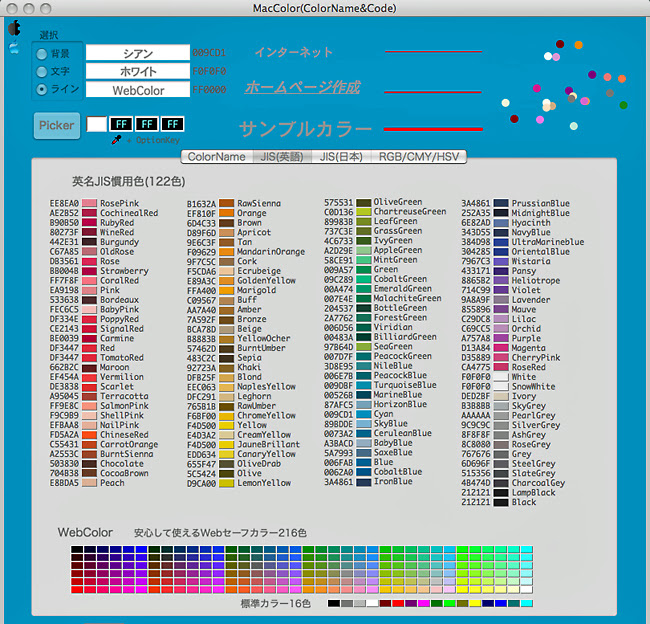
Task: Pick the RosePink swatch
Action: 89,203
